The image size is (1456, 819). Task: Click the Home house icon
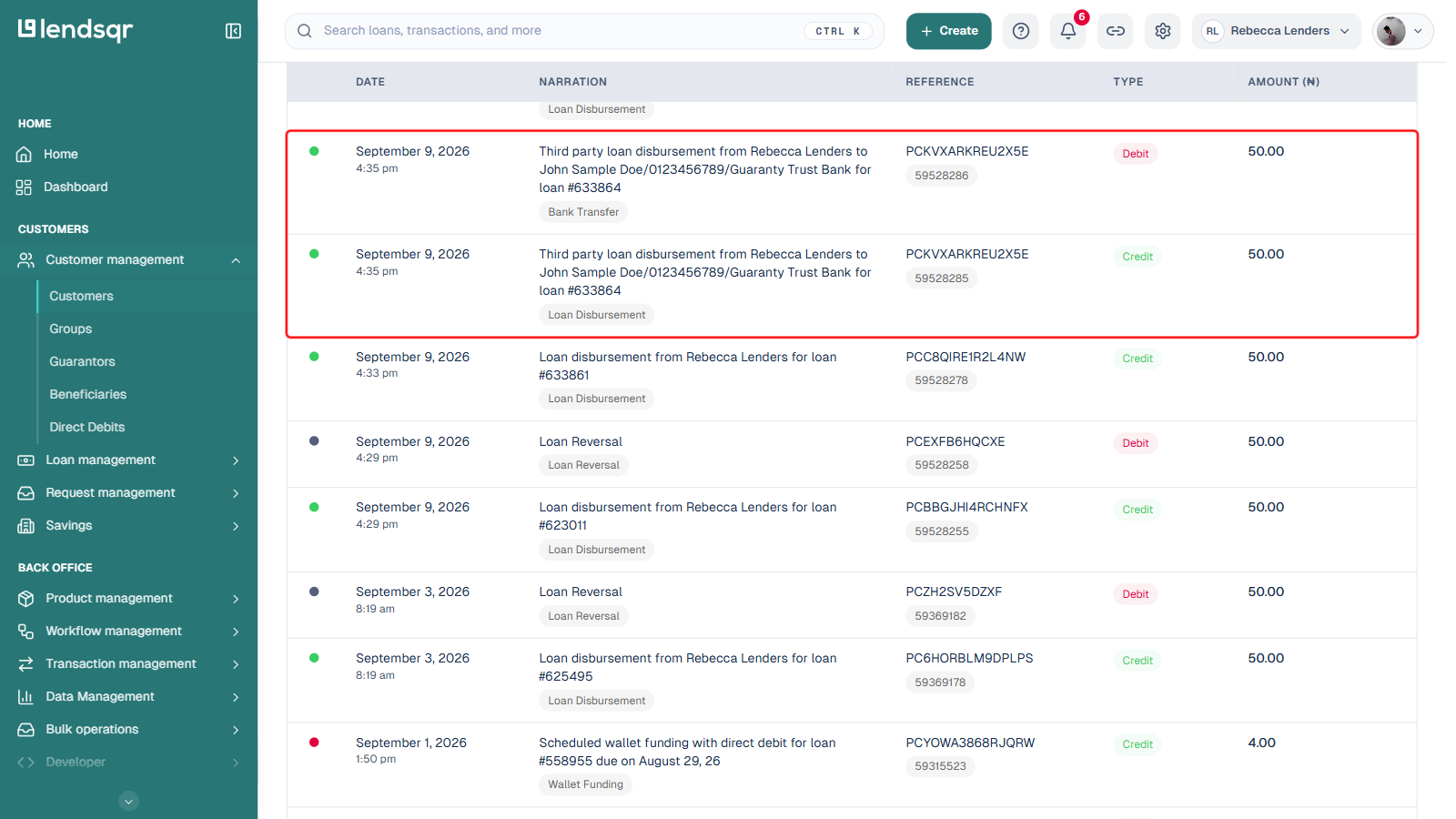tap(25, 154)
